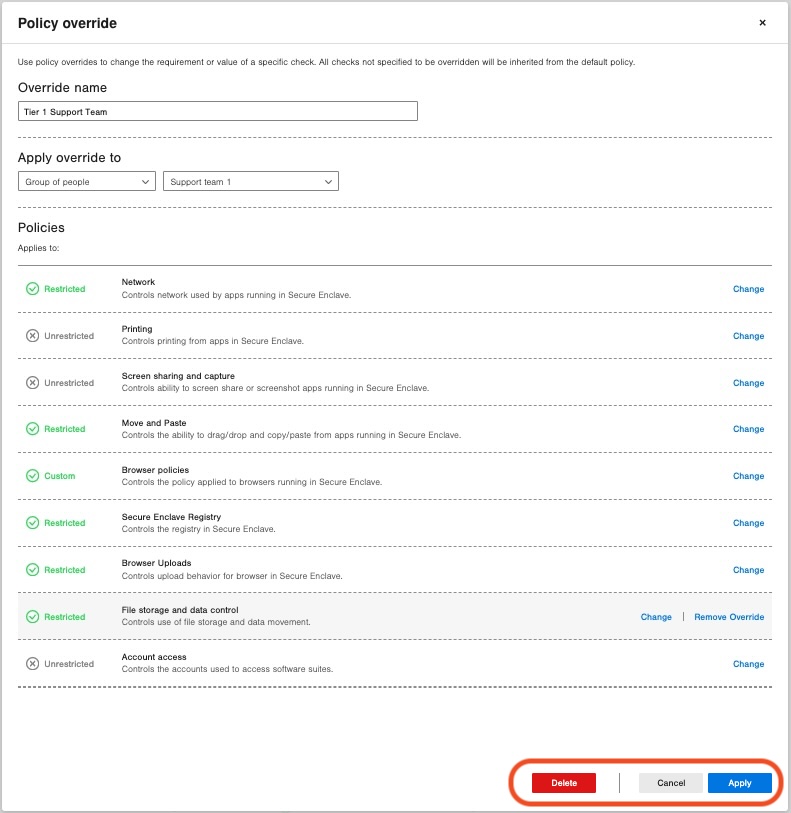
Task: Select the Secure Enclave Registry title
Action: point(171,517)
